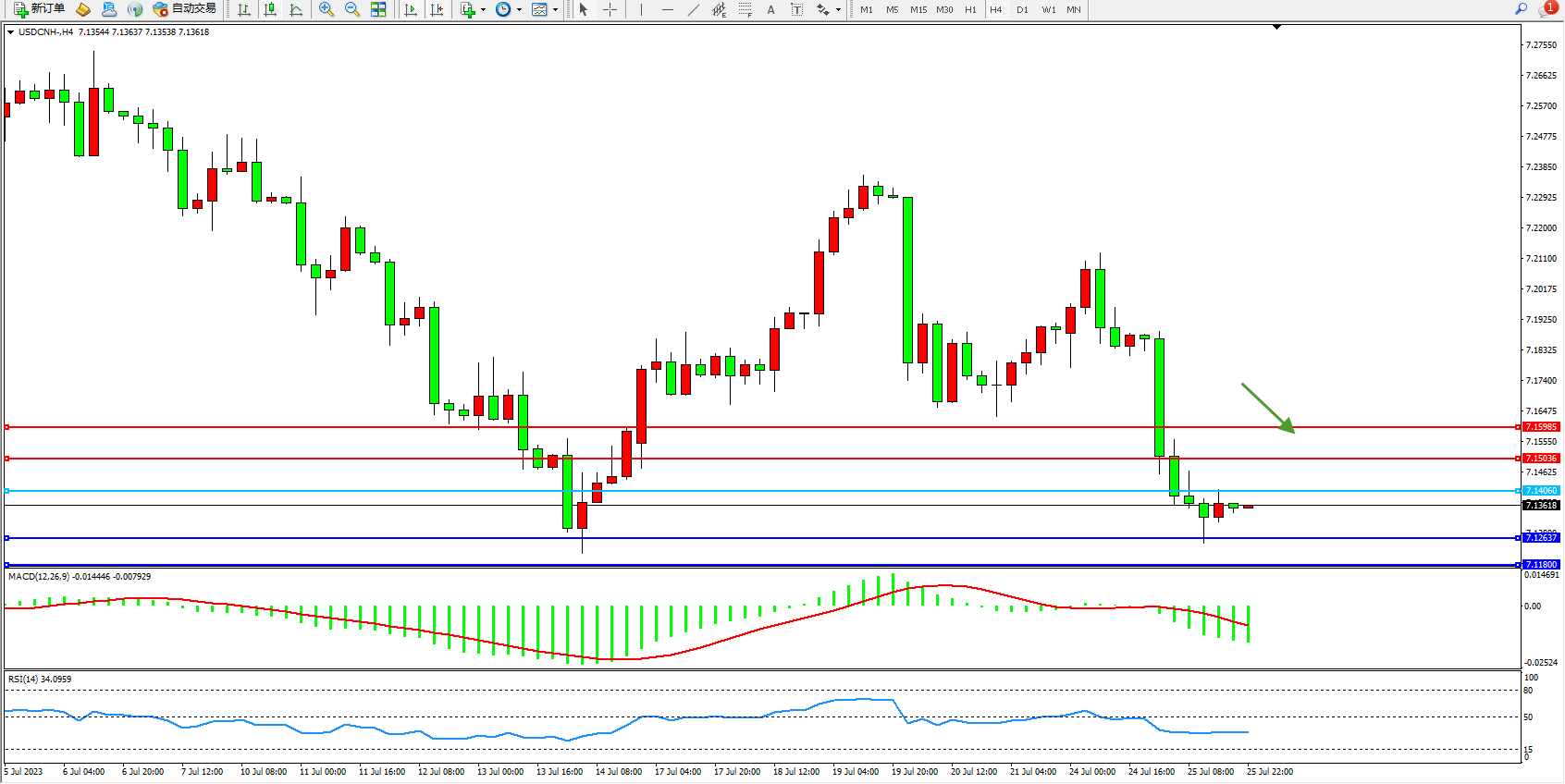
Task: Click the M15 timeframe button
Action: [x=918, y=9]
